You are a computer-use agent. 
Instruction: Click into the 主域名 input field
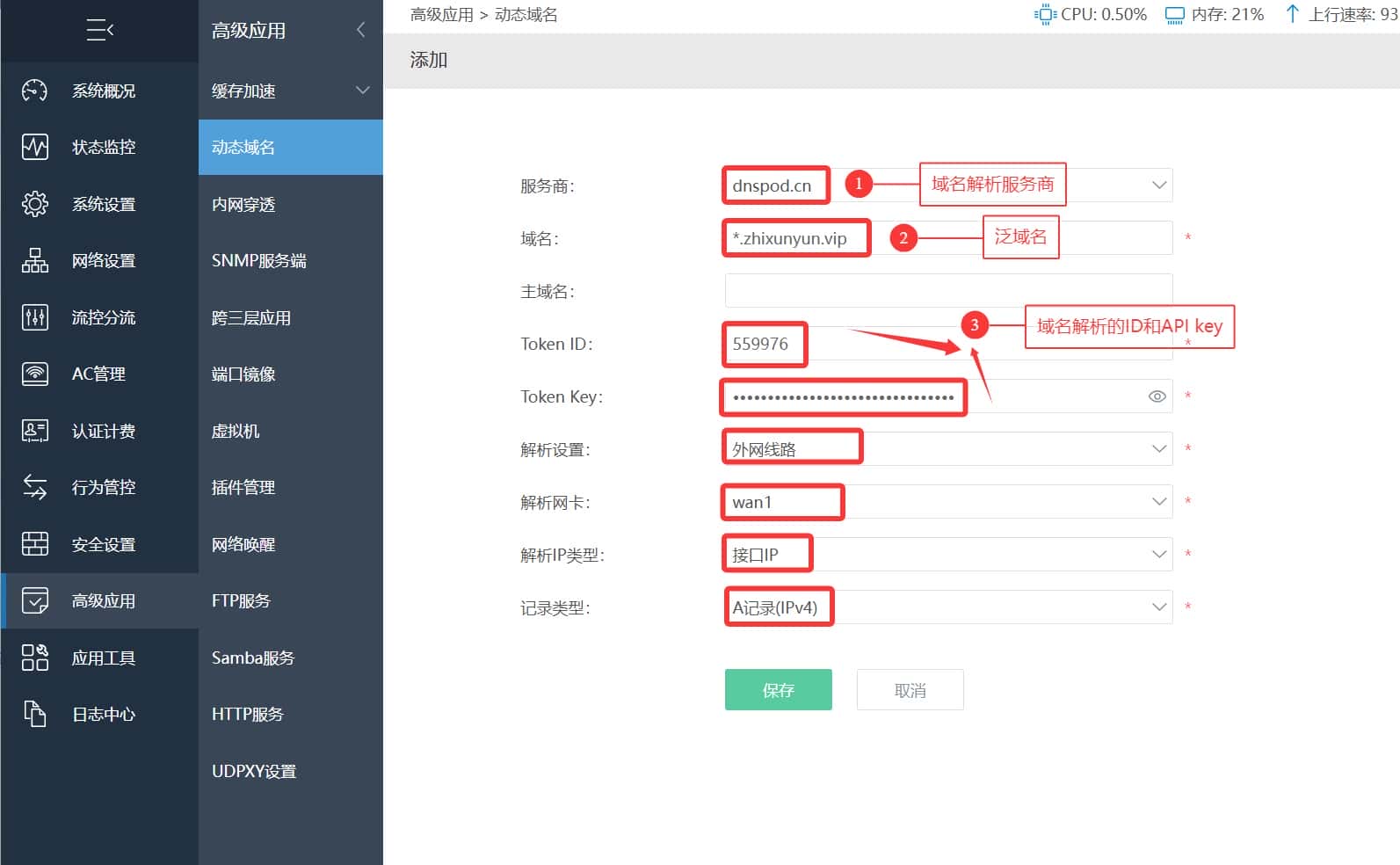[x=947, y=291]
